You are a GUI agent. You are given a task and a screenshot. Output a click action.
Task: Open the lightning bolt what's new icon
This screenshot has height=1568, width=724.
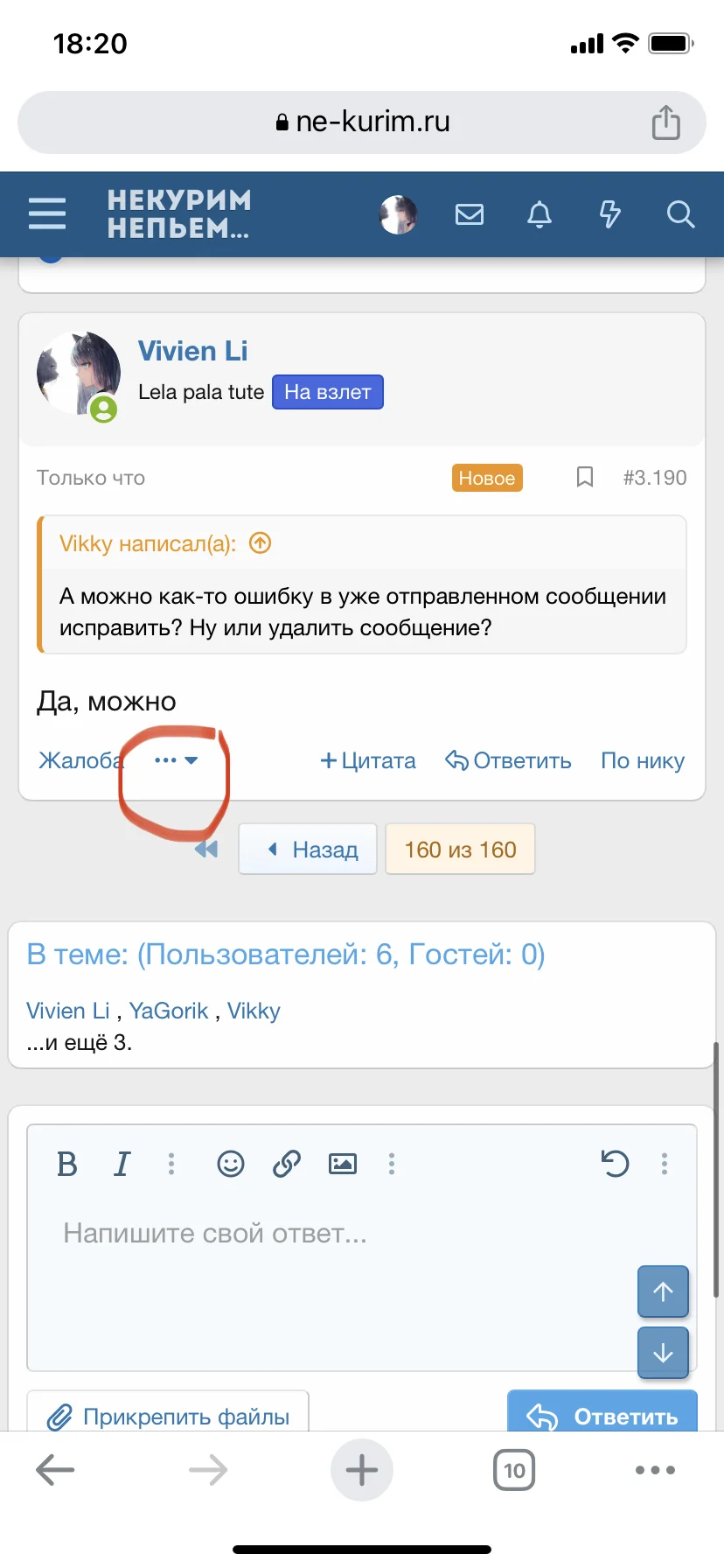(x=609, y=214)
